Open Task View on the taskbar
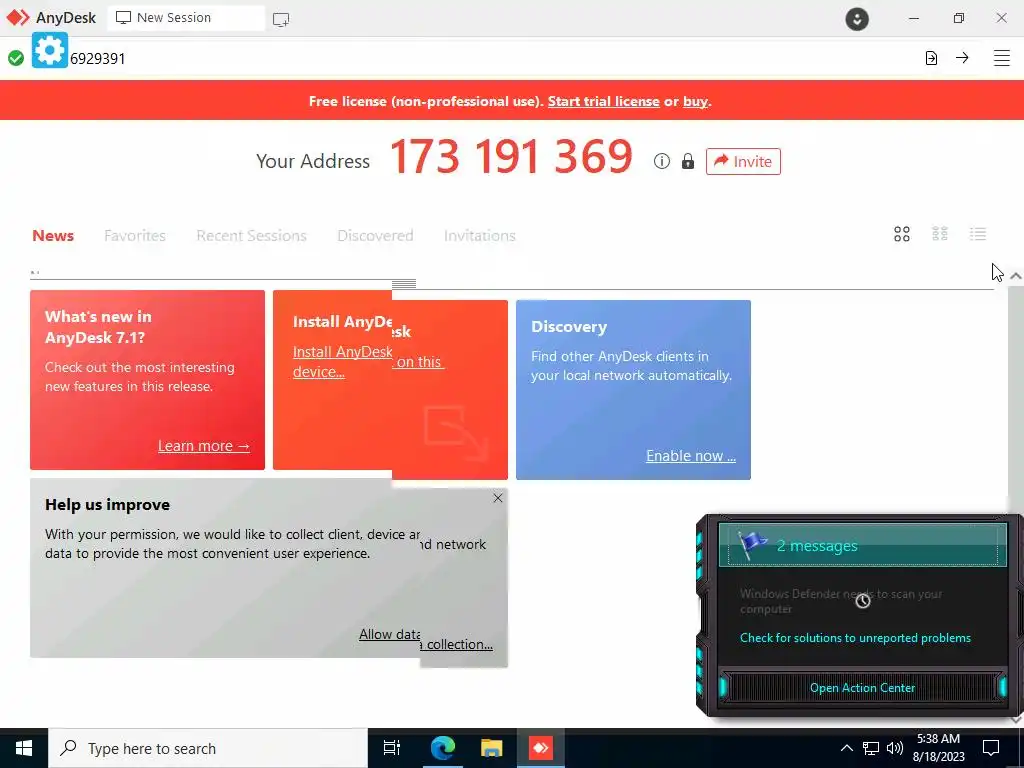 pyautogui.click(x=392, y=748)
